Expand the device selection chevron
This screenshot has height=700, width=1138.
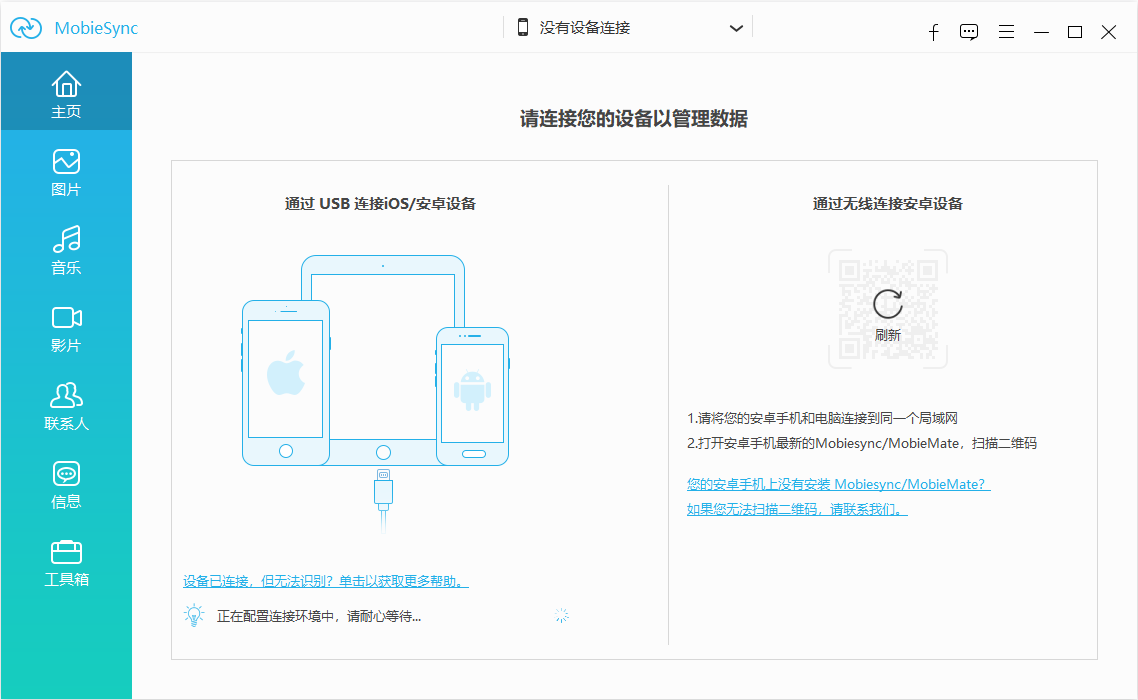737,28
